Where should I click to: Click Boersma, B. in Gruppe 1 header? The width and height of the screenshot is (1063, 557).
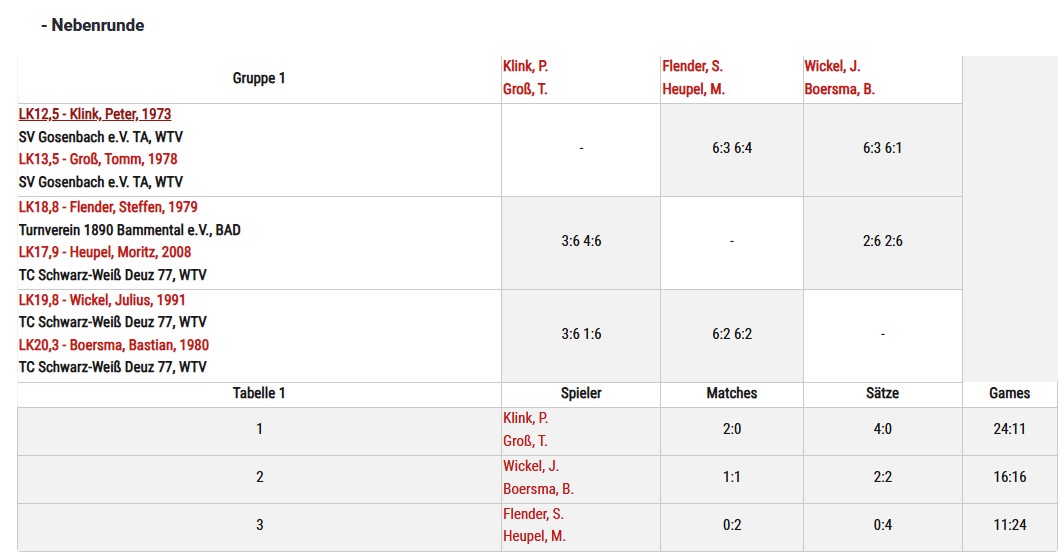point(839,89)
